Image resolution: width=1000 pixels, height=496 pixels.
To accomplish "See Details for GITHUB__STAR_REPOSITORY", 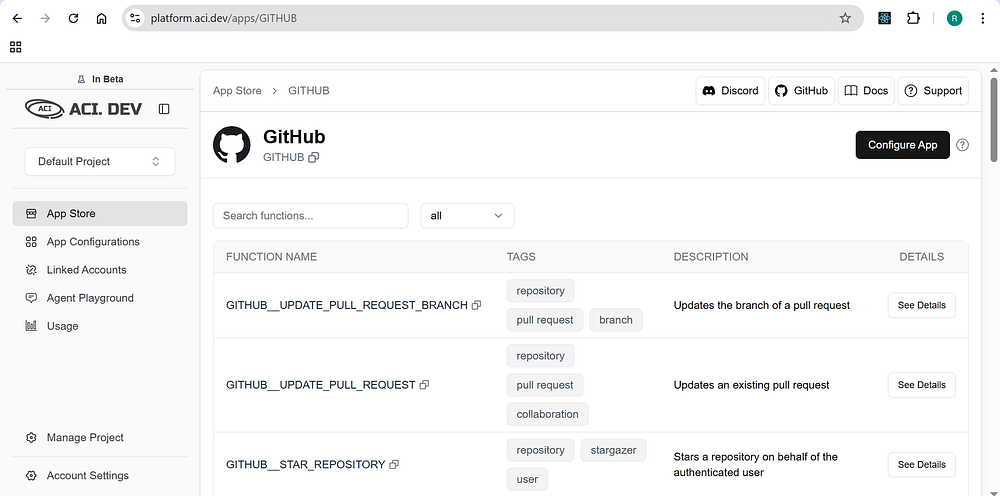I will 922,465.
